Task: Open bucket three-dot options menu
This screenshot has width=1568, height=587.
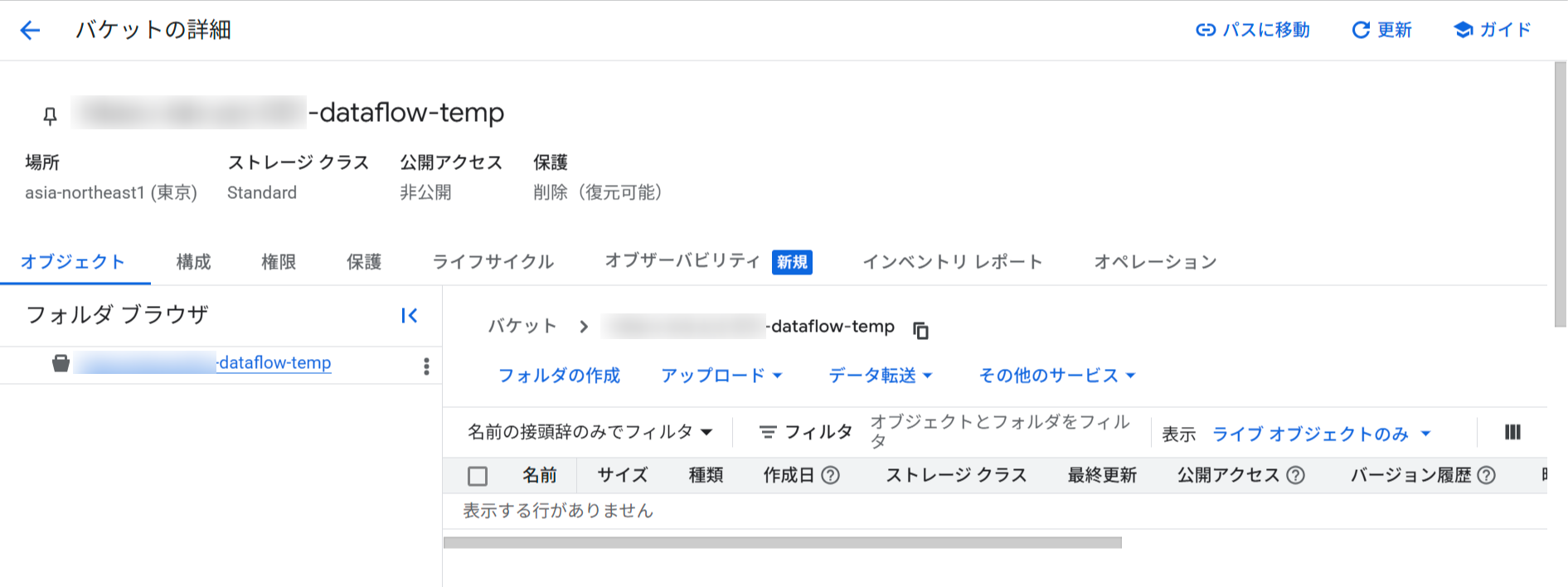Action: [426, 366]
